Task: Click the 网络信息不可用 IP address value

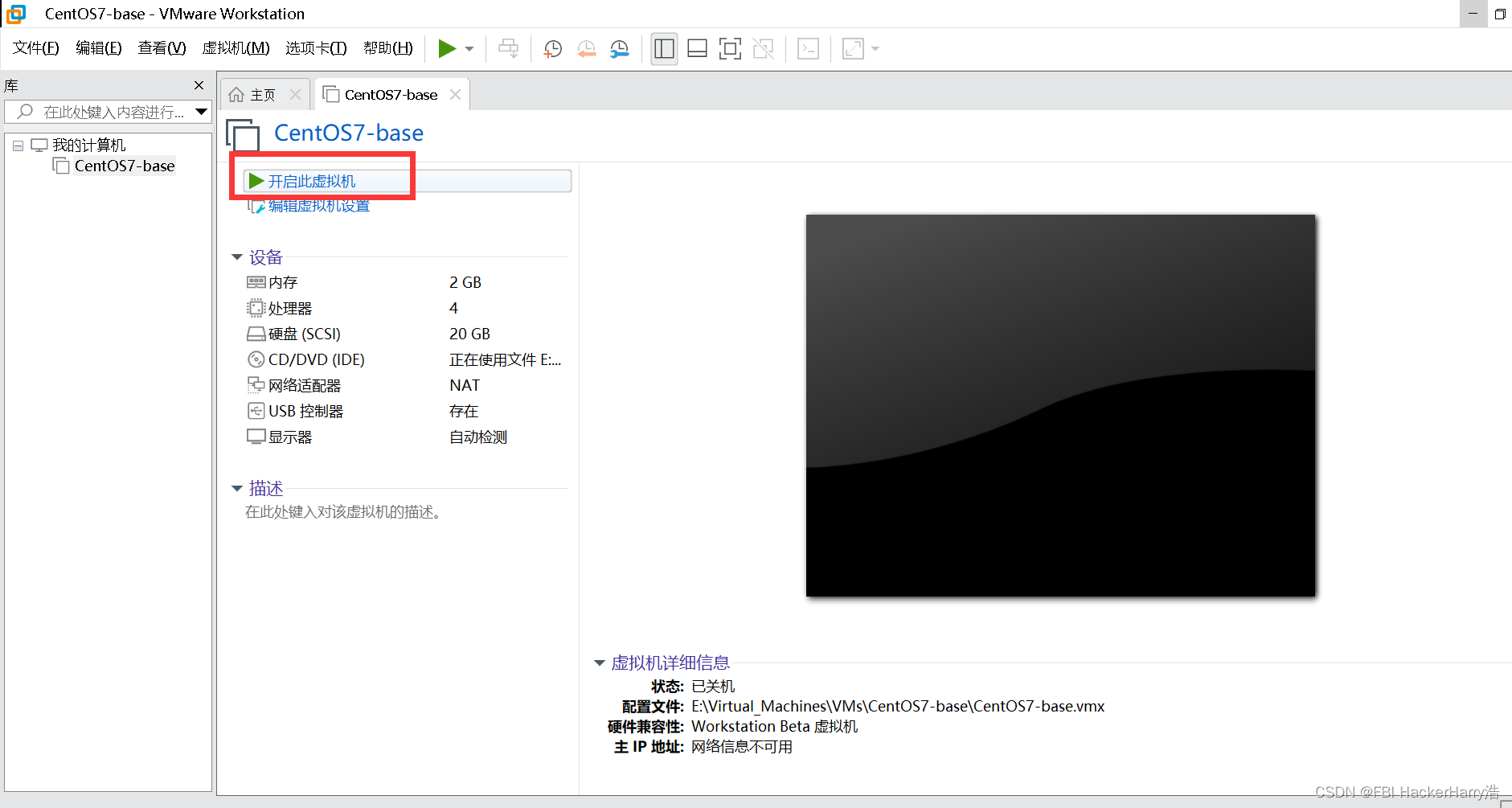Action: (742, 746)
